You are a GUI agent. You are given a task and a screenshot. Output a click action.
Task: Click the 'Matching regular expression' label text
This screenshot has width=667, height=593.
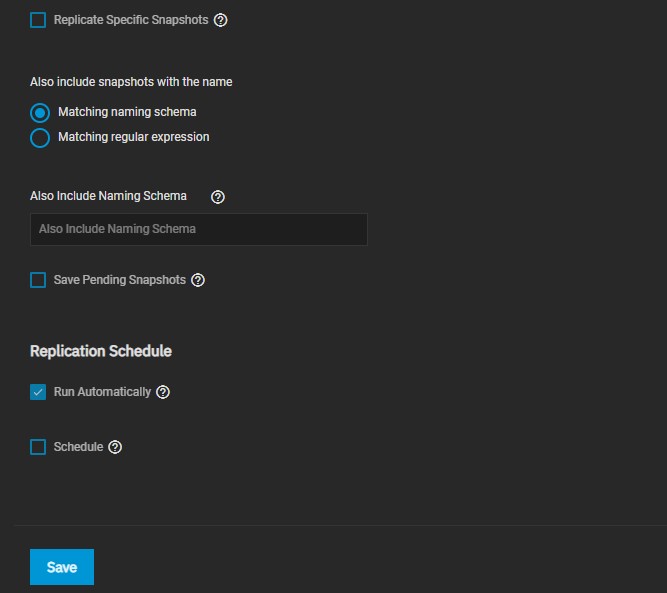133,137
